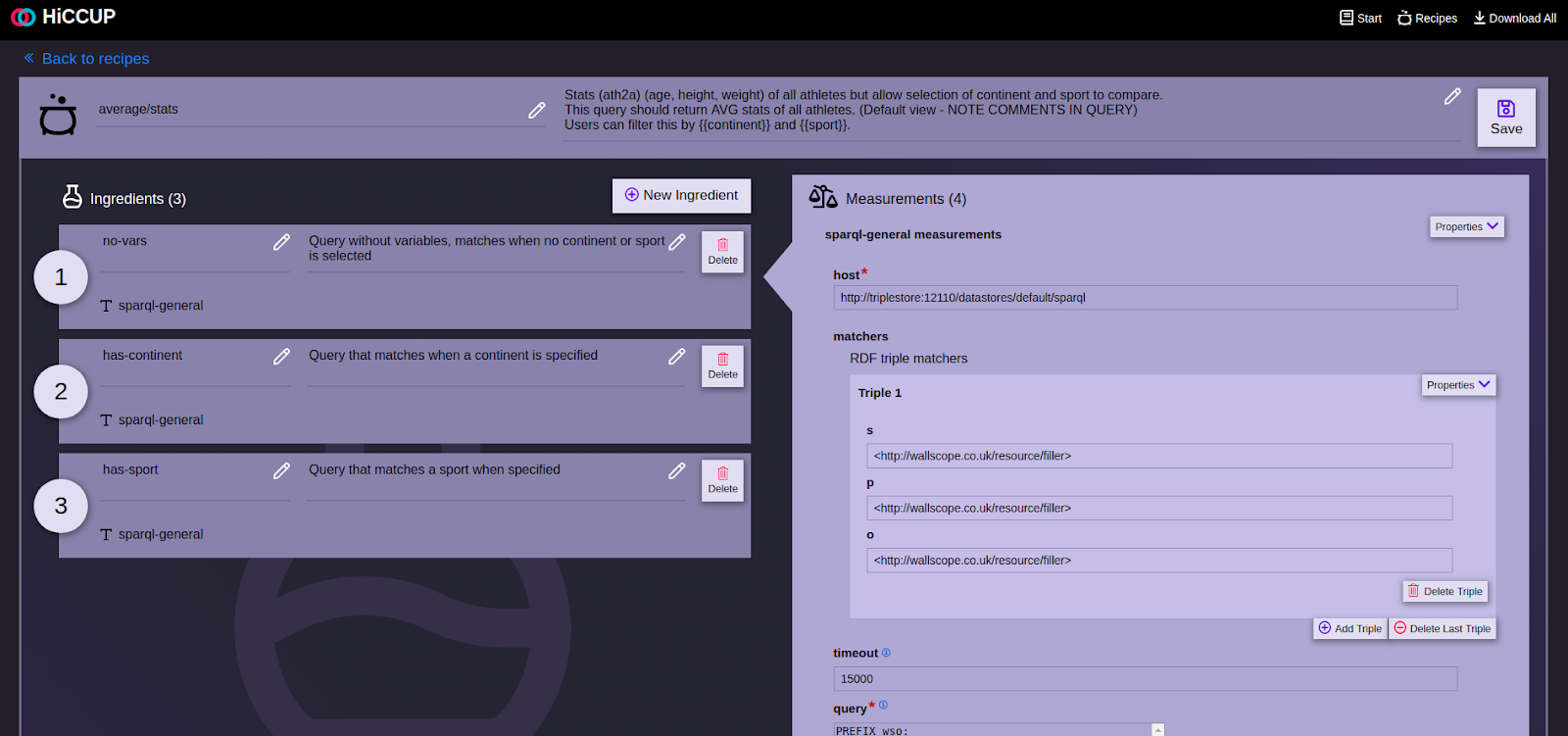Edit the has-continent ingredient name
Screen dimensions: 1568x736
281,357
